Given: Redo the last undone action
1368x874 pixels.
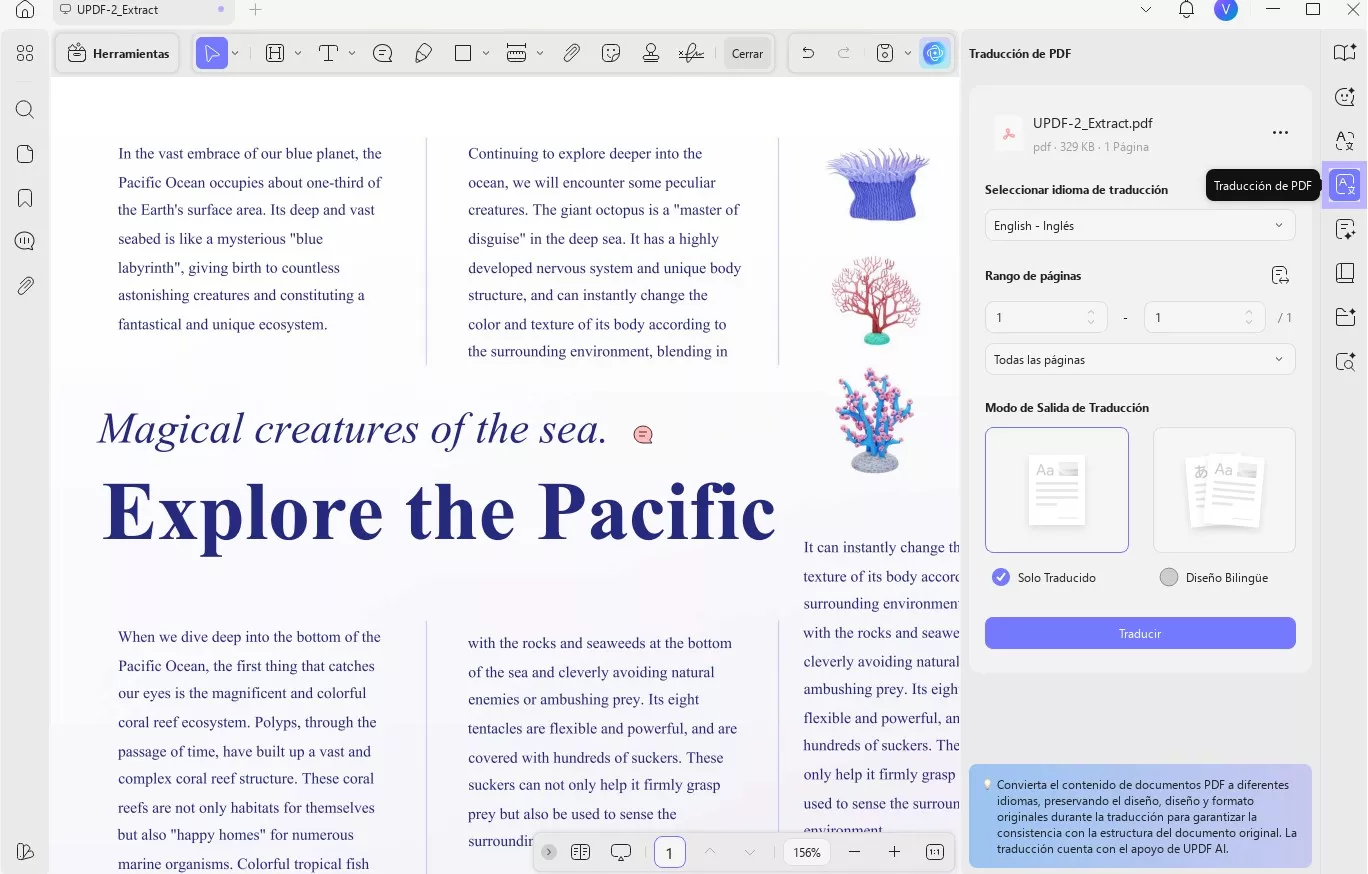Looking at the screenshot, I should (844, 54).
